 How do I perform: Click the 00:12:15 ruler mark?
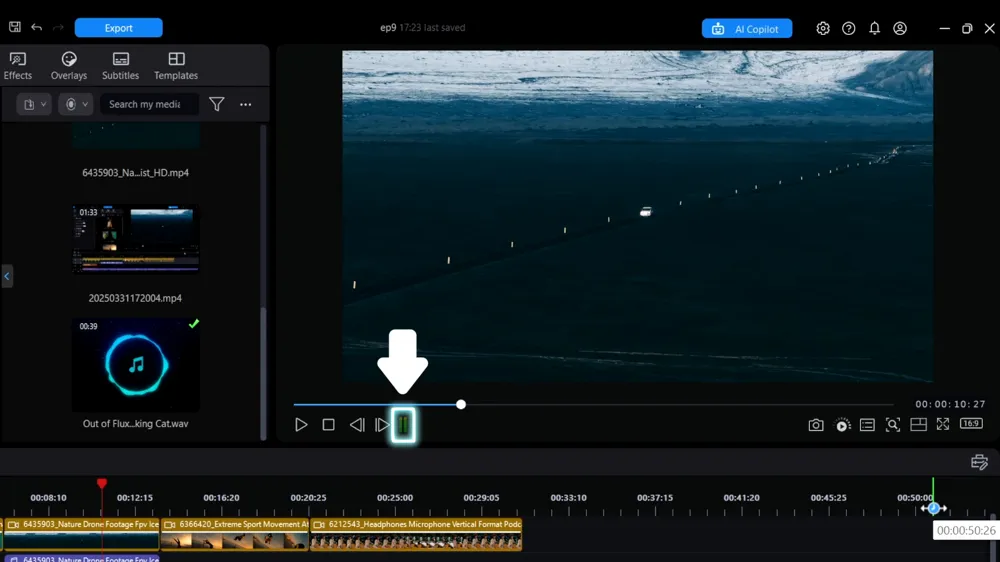(x=135, y=498)
